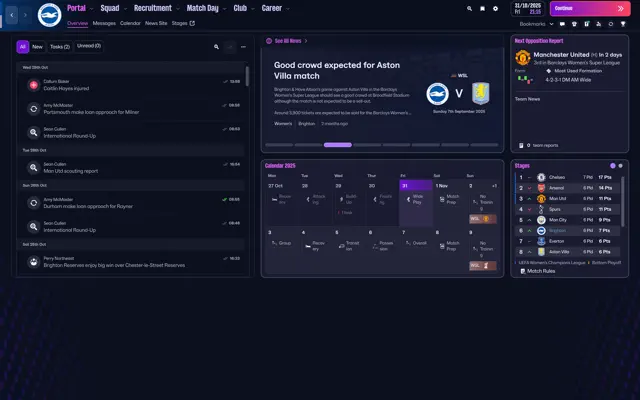Select Friday 31 in the calendar

pyautogui.click(x=416, y=203)
